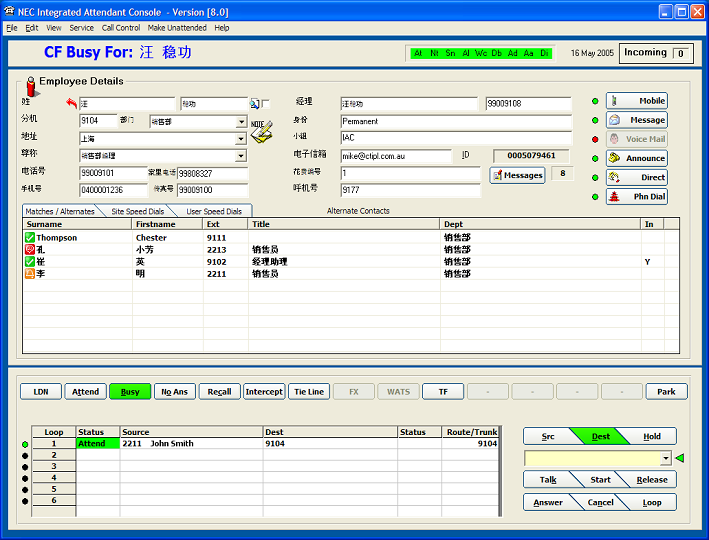Open the department dropdown

tap(241, 122)
